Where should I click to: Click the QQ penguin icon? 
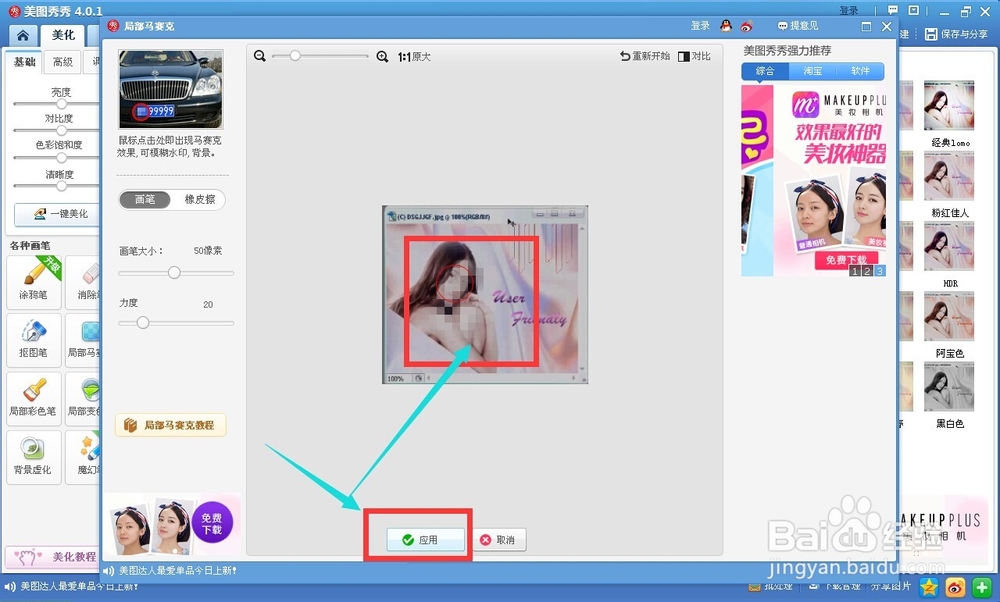coord(726,26)
